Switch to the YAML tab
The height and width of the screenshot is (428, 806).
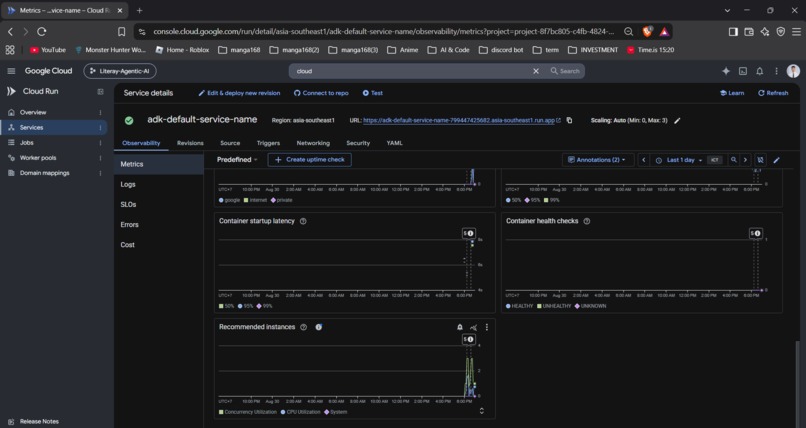tap(394, 143)
